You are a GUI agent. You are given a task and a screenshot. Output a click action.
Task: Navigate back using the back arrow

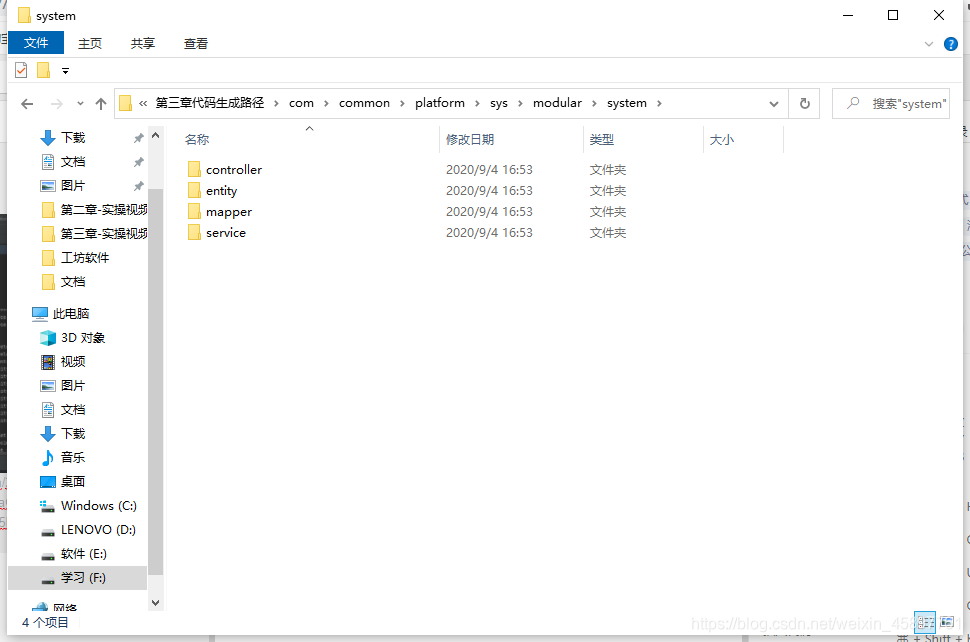click(x=27, y=102)
